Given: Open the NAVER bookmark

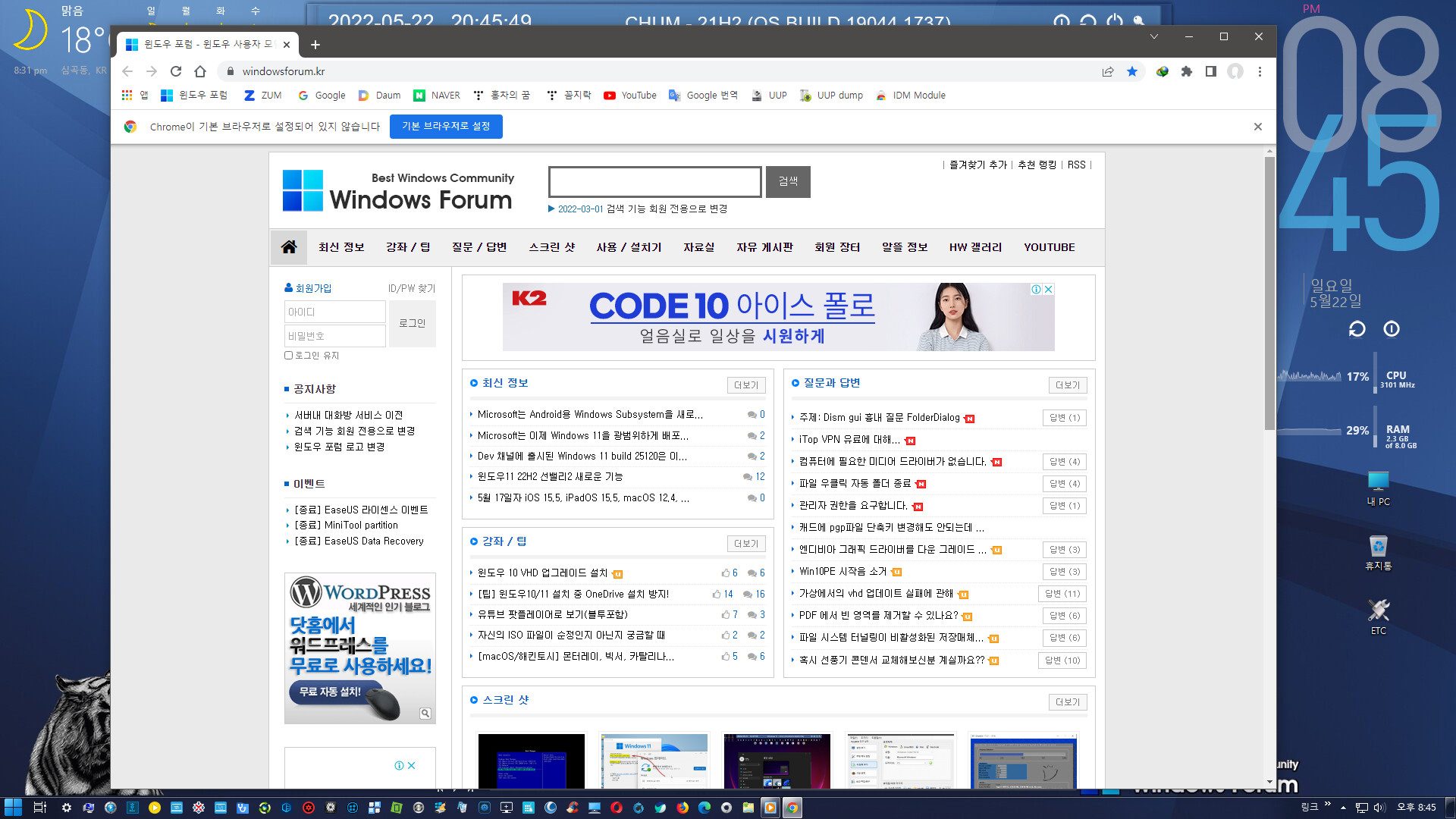Looking at the screenshot, I should point(437,96).
